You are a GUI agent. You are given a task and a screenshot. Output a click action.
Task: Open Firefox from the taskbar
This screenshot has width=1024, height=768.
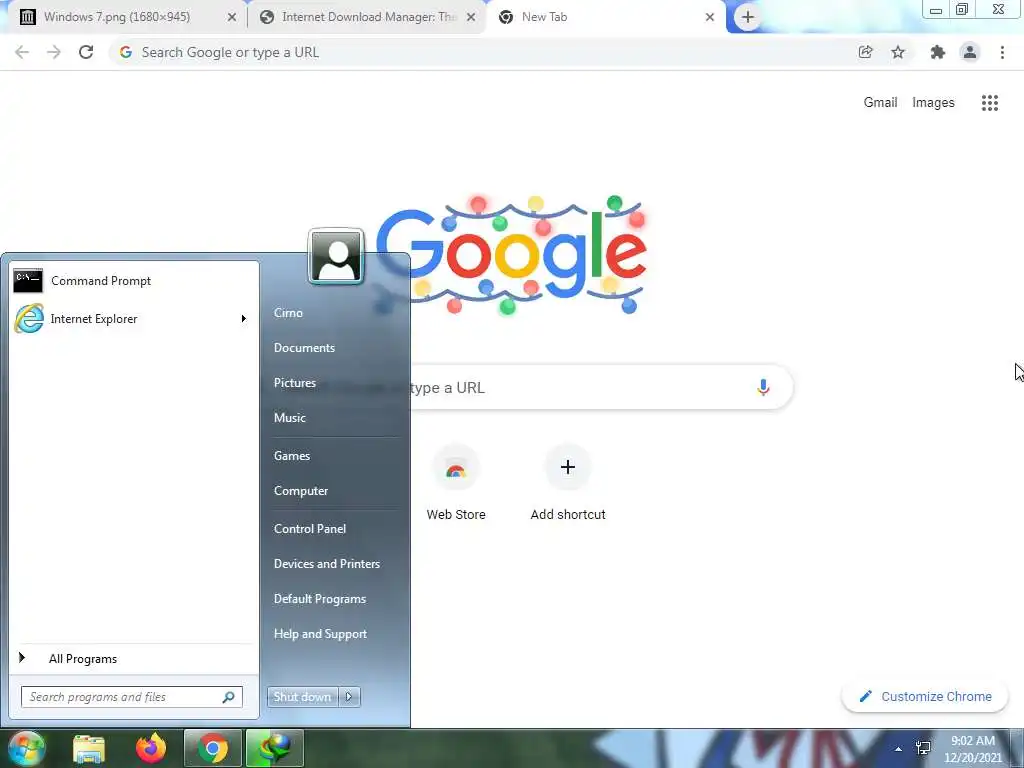151,748
